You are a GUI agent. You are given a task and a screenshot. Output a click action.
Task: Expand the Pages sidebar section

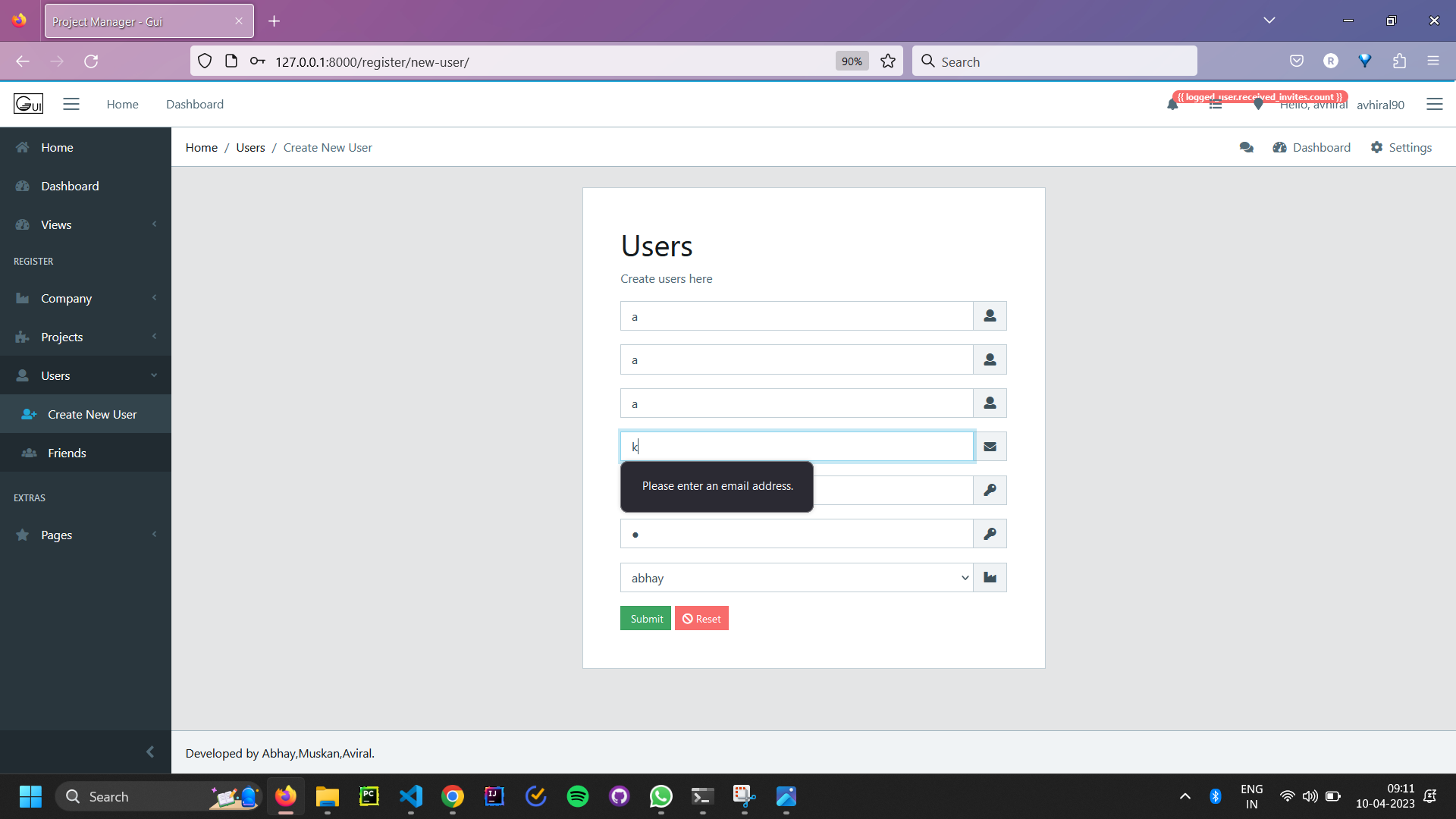click(57, 535)
